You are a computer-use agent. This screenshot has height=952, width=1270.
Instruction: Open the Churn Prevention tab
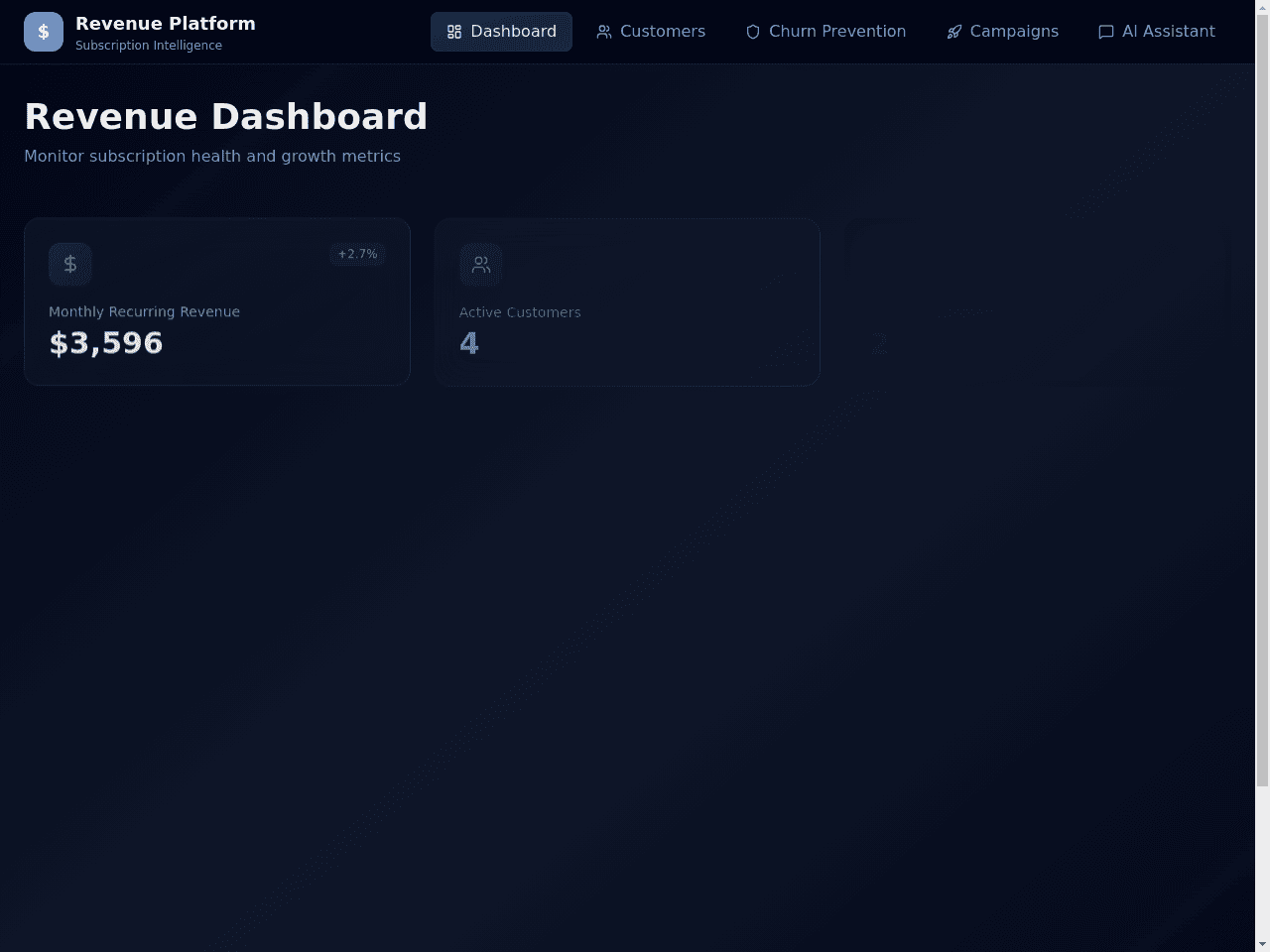[825, 32]
